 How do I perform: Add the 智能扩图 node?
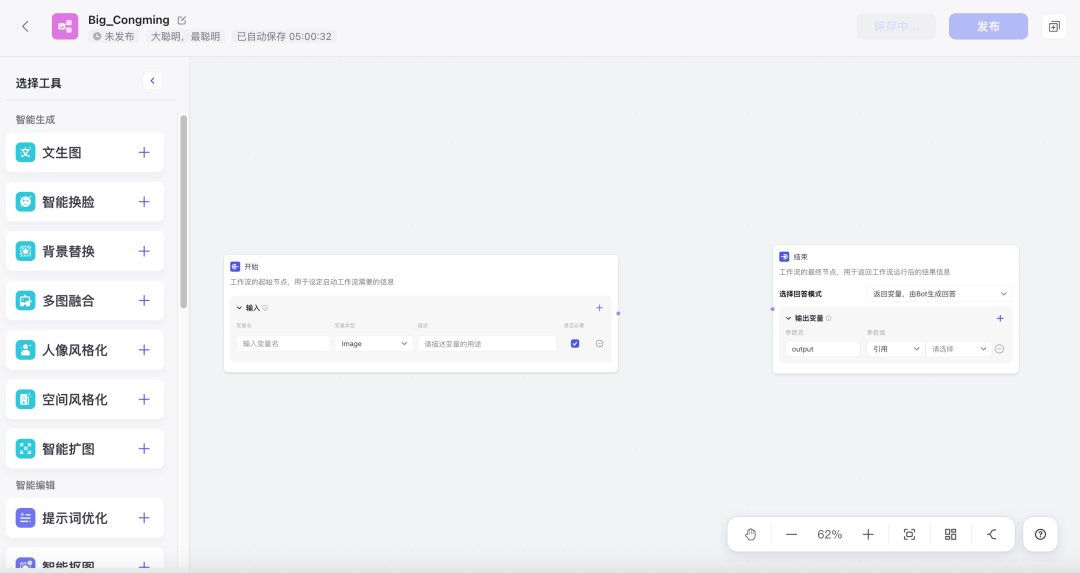(144, 449)
